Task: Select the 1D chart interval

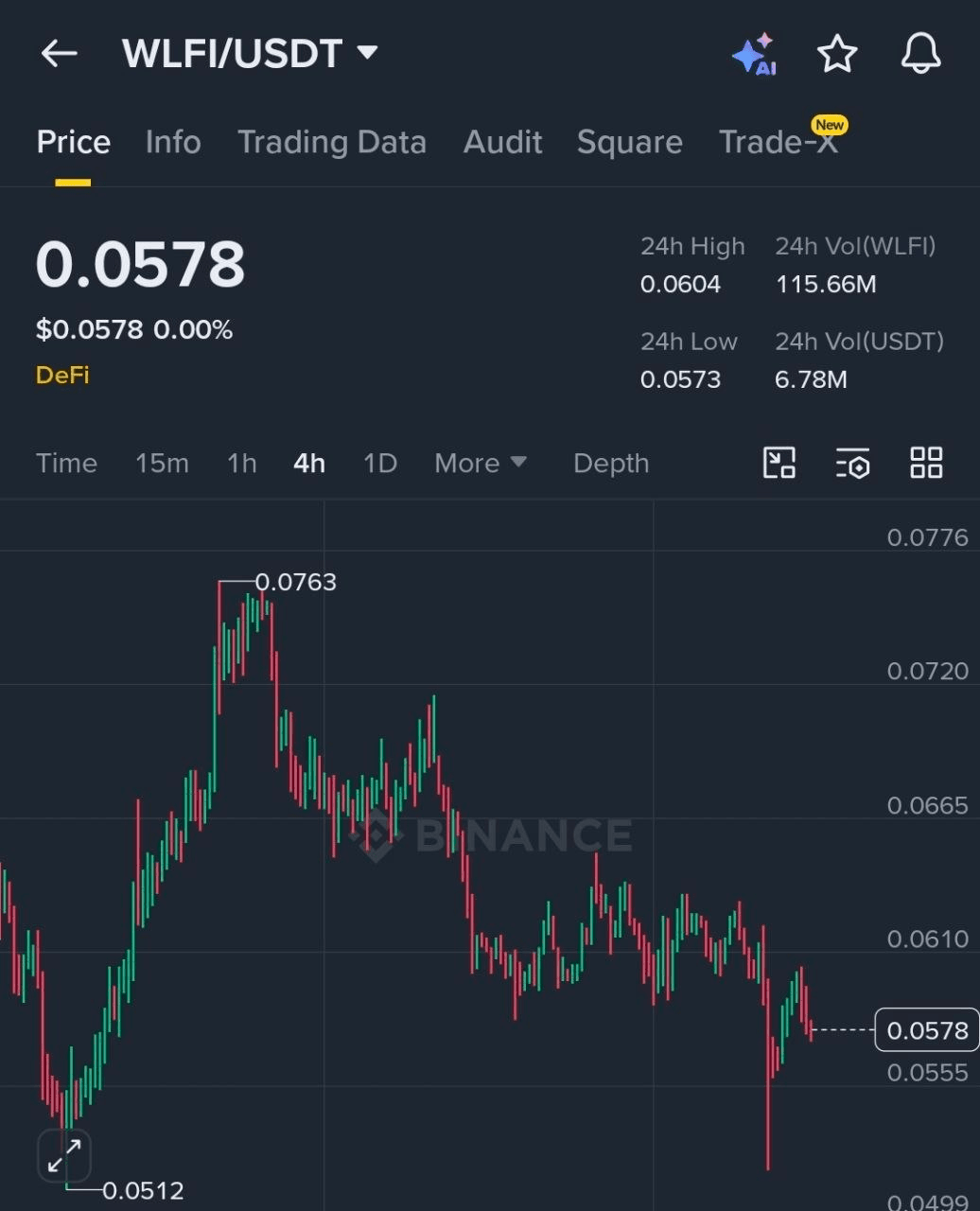Action: [380, 464]
